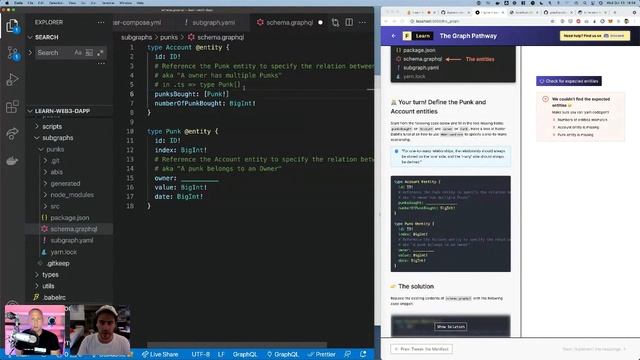
Task: Toggle Use Regular Expression in search box
Action: coord(100,52)
